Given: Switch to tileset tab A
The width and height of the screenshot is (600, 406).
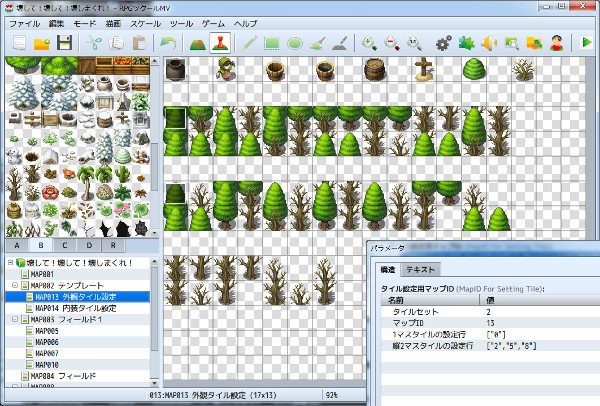Looking at the screenshot, I should 17,245.
